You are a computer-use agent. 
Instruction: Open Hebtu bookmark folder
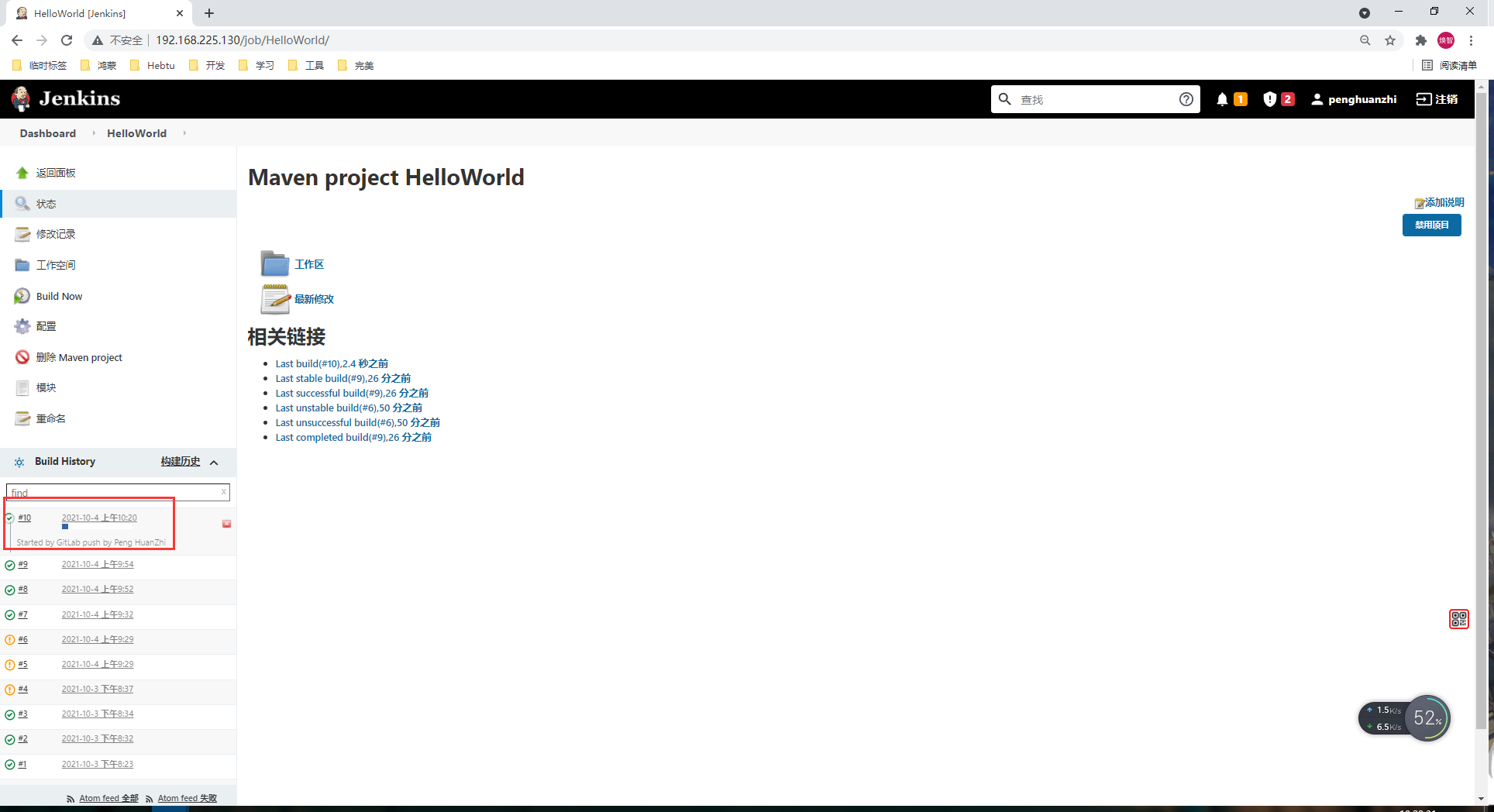[153, 66]
